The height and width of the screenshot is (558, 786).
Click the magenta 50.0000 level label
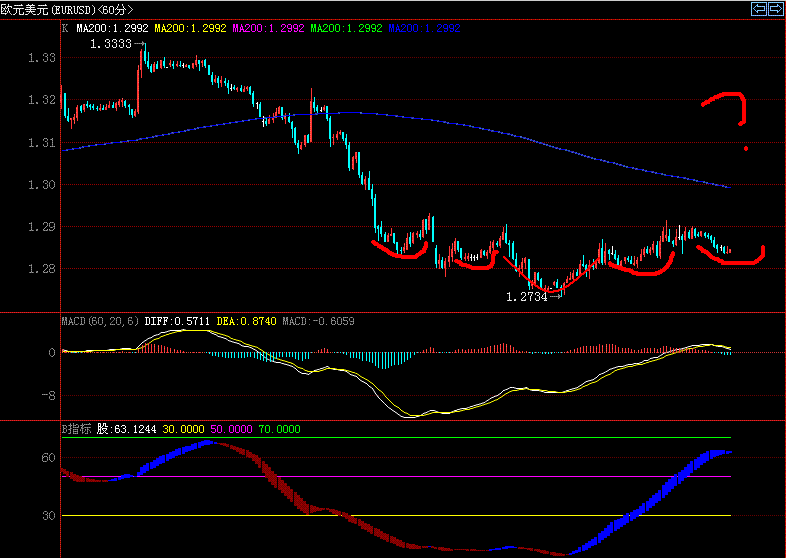(231, 429)
